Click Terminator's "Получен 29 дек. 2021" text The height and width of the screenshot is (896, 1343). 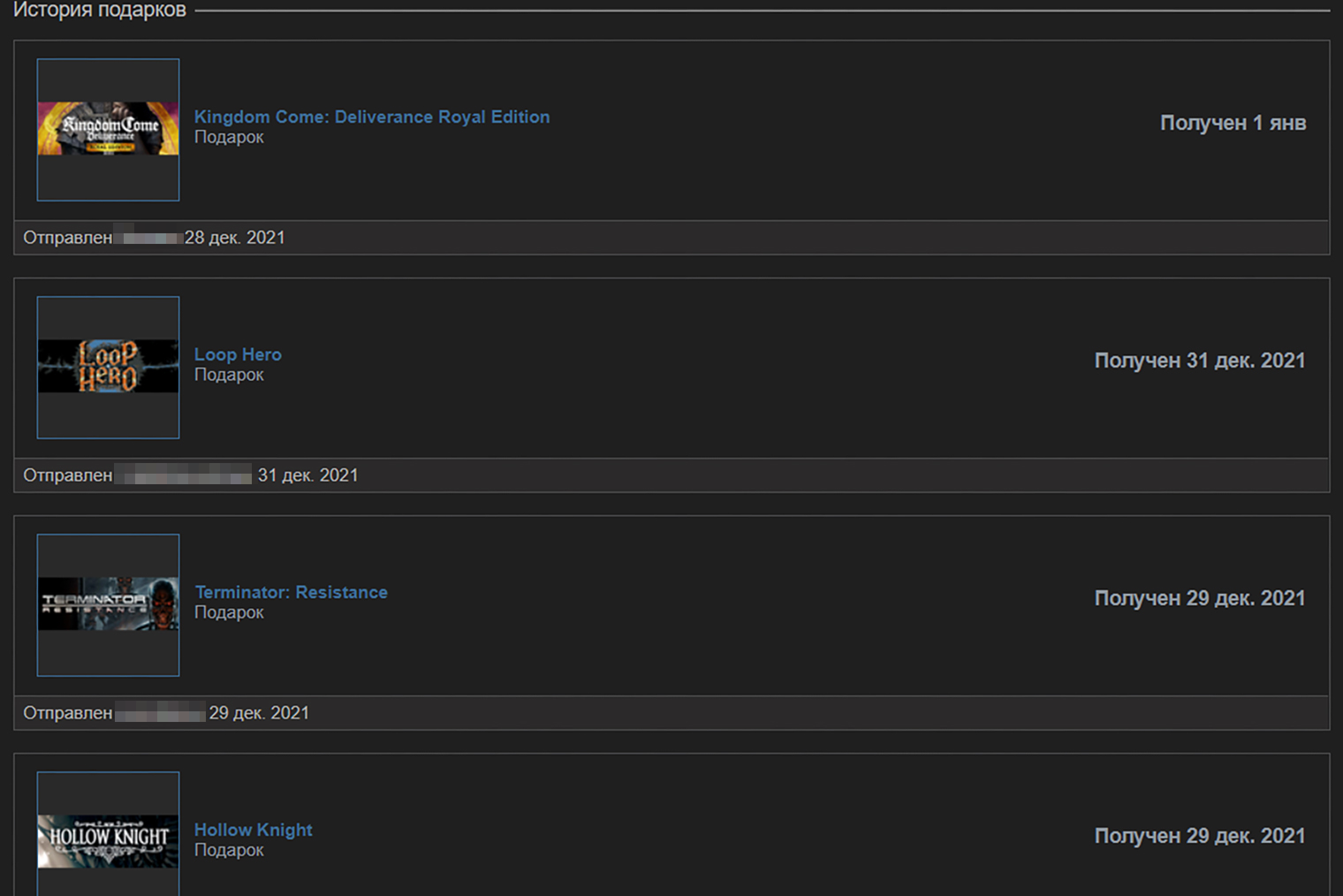(1199, 598)
